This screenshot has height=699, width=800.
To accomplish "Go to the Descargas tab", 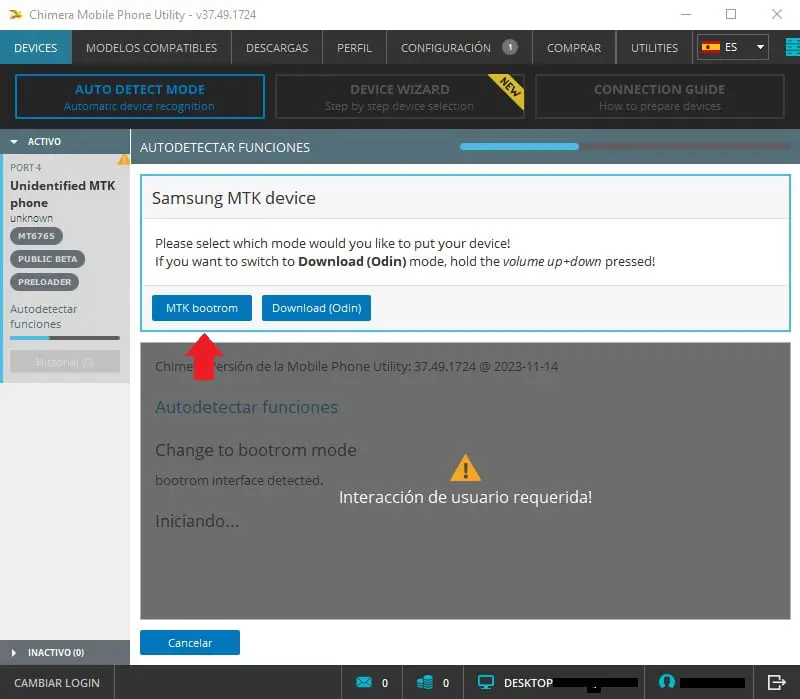I will pos(276,47).
